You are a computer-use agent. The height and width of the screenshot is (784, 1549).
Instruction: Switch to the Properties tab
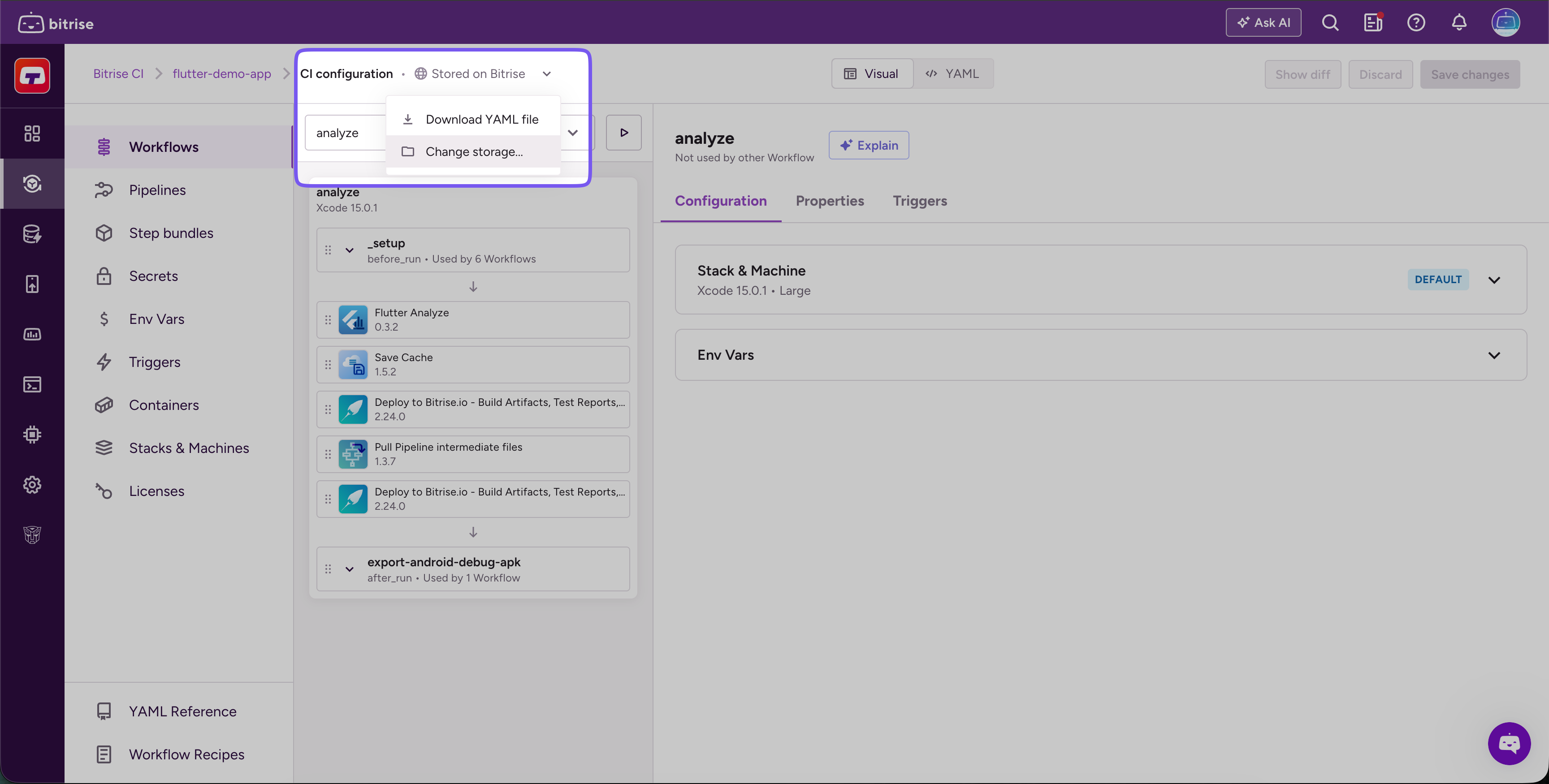click(829, 201)
